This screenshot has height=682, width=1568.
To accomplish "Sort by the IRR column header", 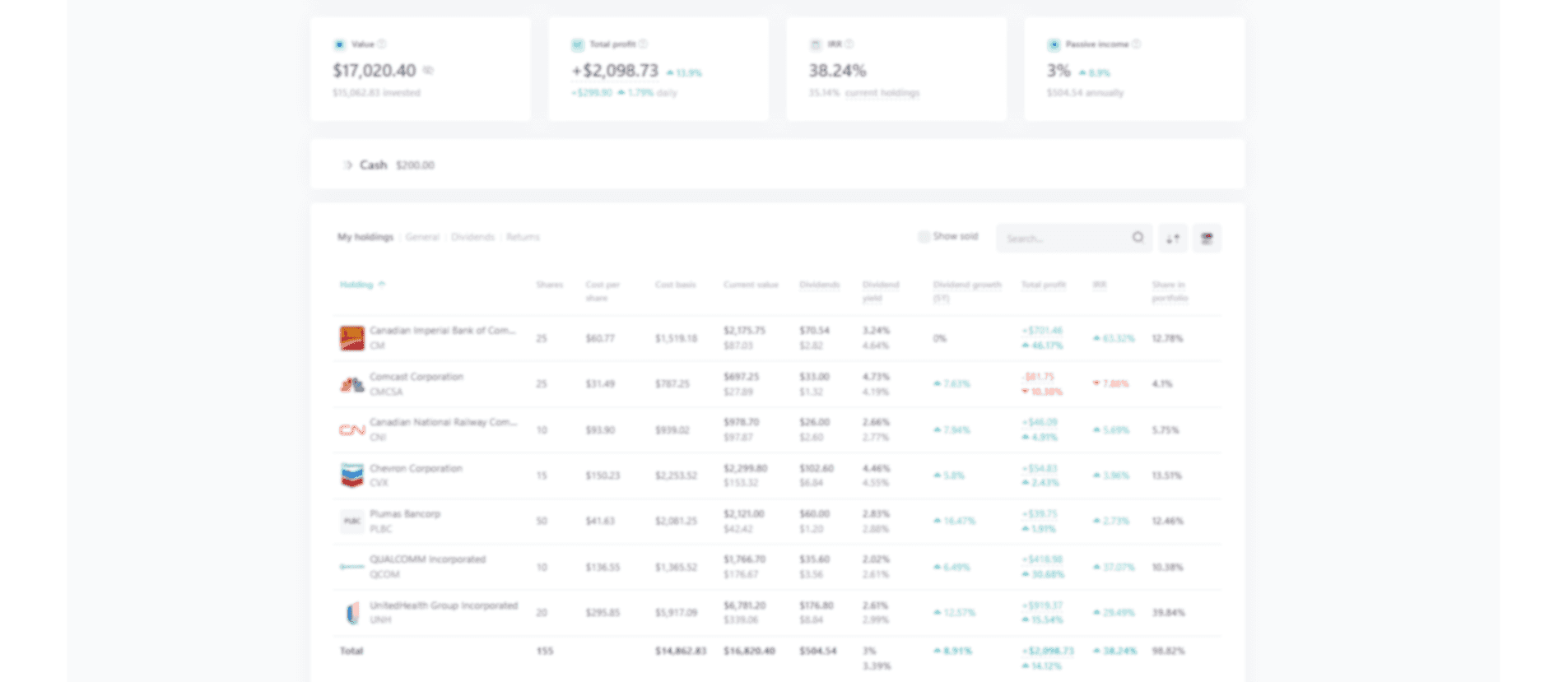I will 1099,285.
